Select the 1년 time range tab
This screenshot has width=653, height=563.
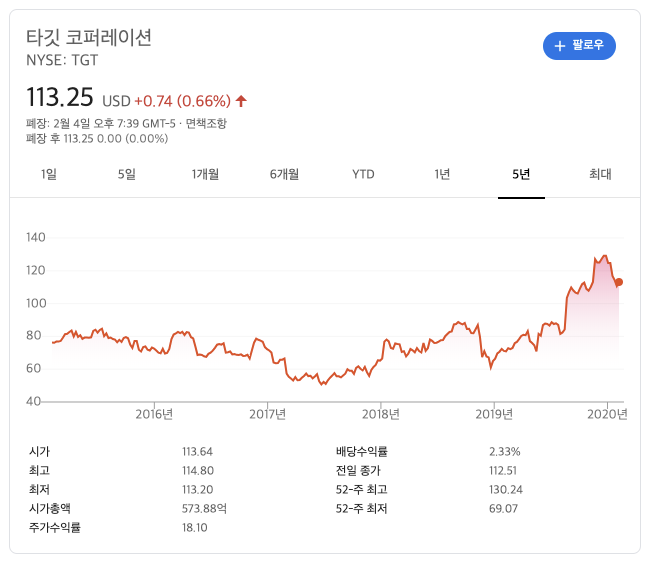442,174
